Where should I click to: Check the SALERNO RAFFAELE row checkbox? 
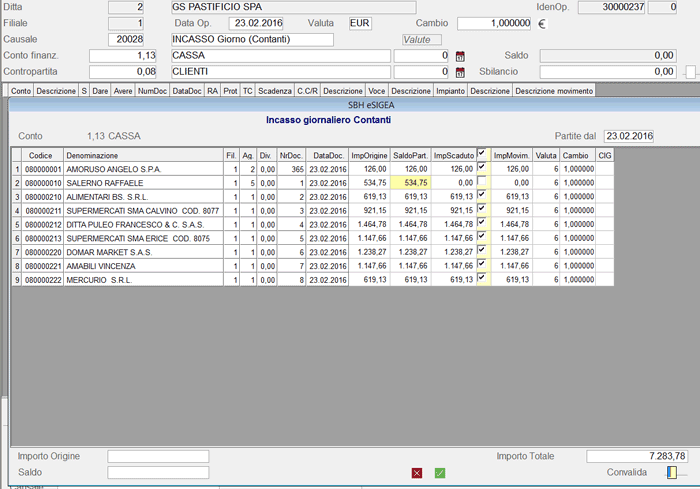tap(482, 181)
